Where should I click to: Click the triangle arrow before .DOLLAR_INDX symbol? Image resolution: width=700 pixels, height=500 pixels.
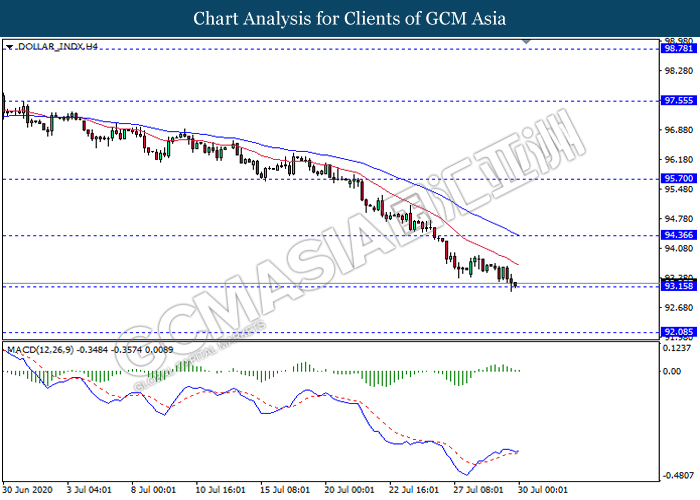point(9,47)
